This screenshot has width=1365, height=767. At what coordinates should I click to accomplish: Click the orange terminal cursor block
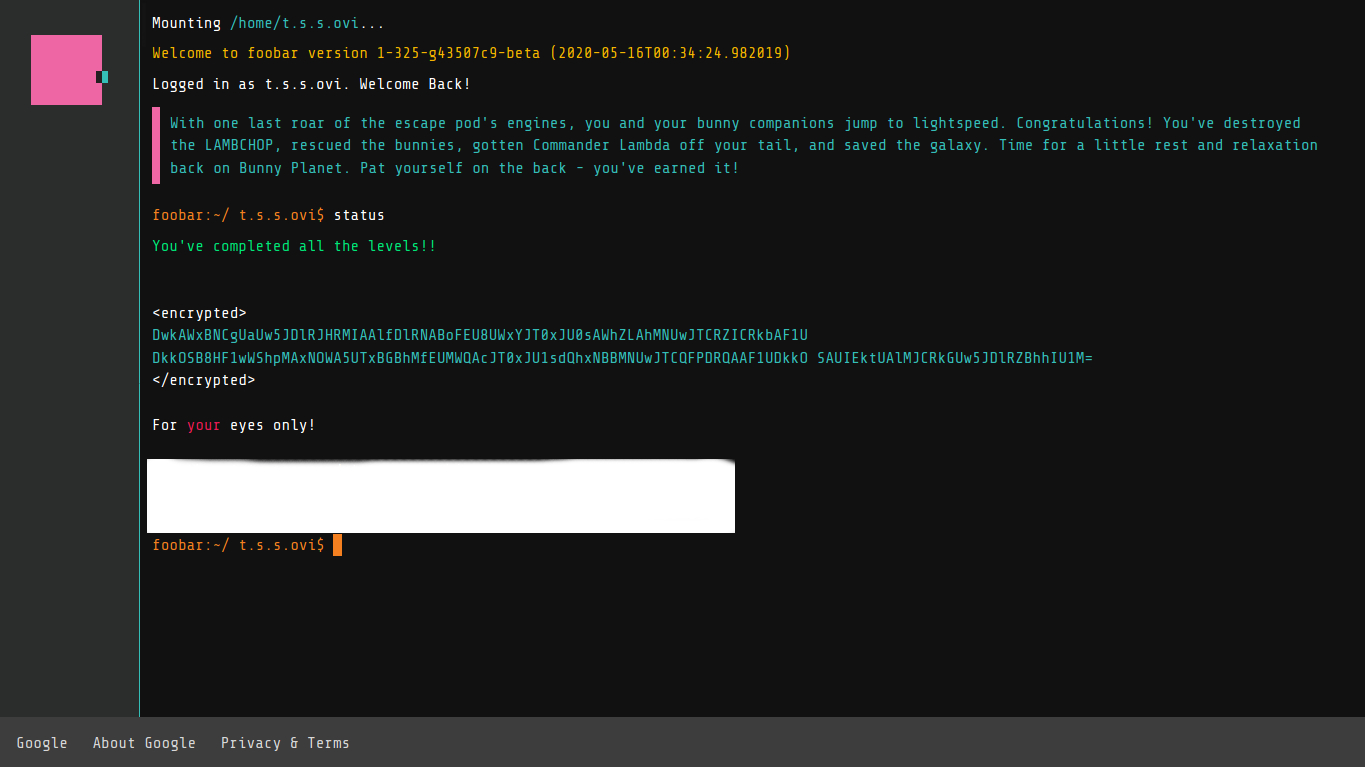[x=337, y=545]
